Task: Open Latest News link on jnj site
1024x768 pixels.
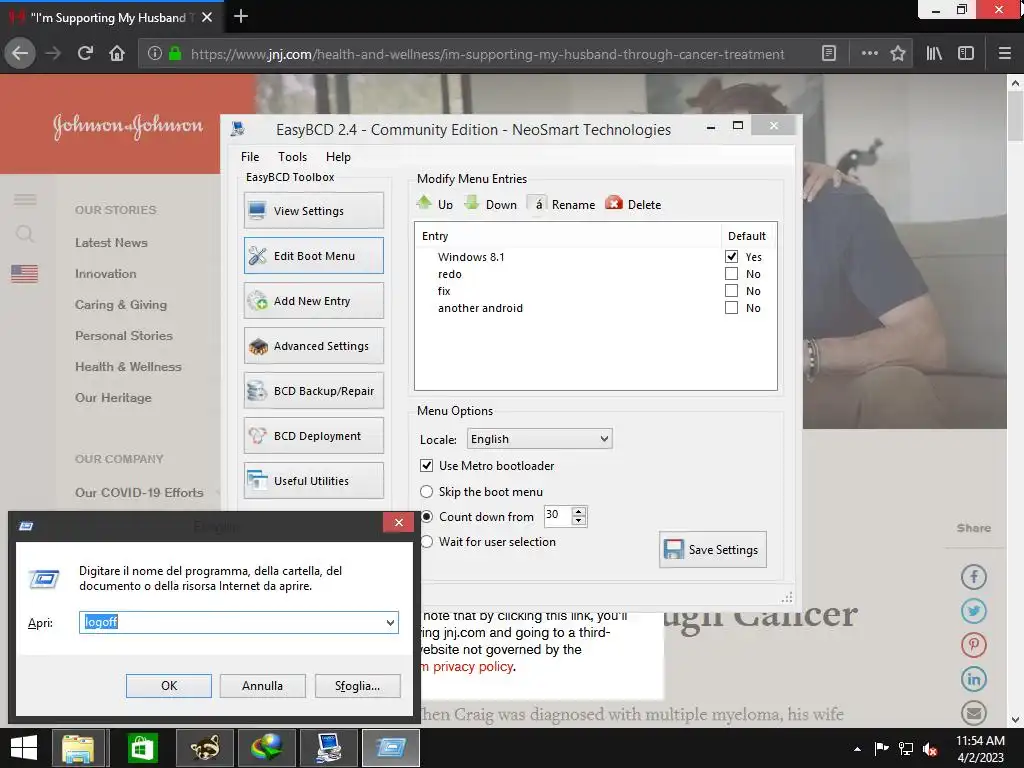Action: [x=111, y=242]
